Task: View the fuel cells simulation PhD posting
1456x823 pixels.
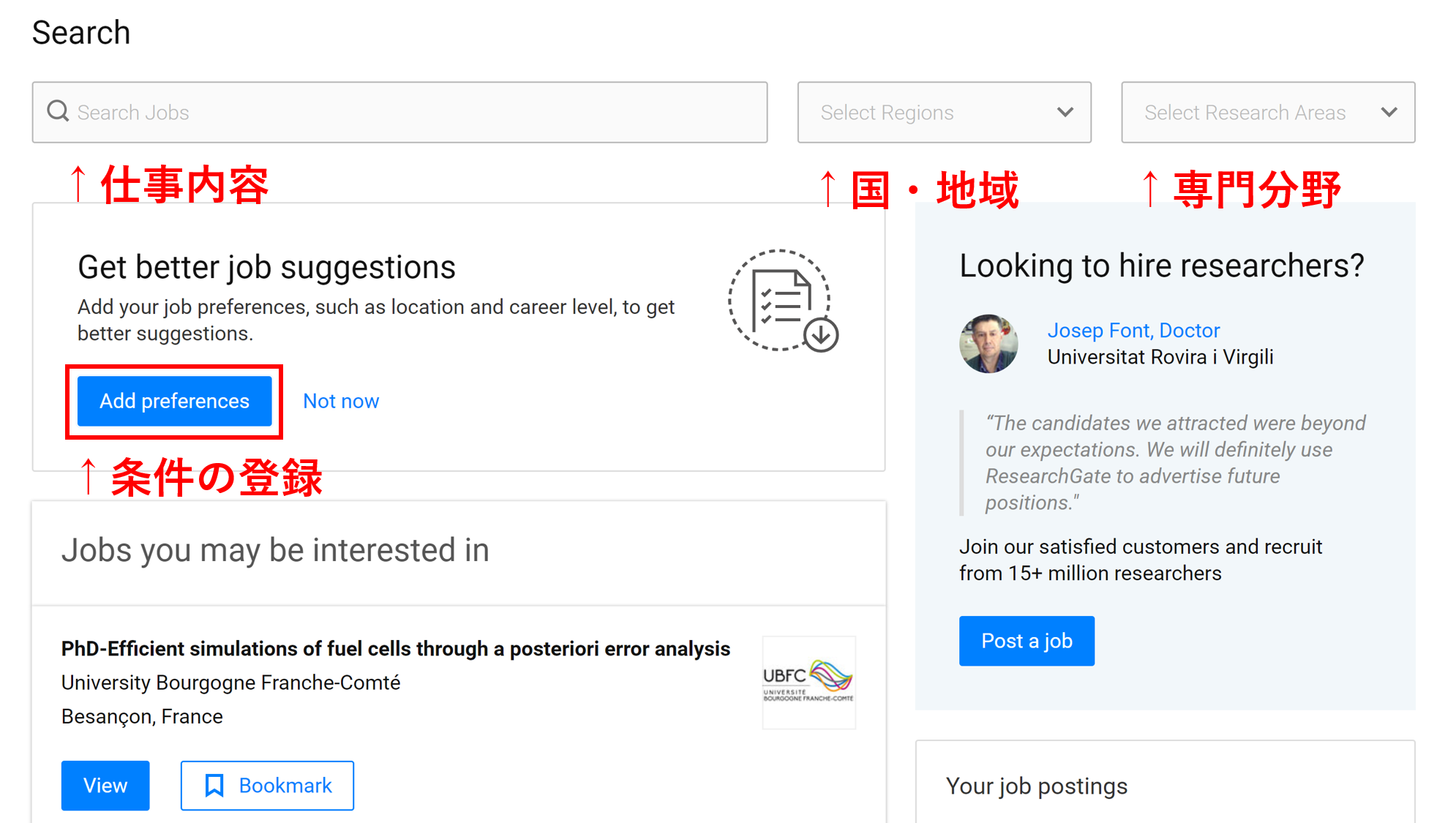Action: coord(105,785)
